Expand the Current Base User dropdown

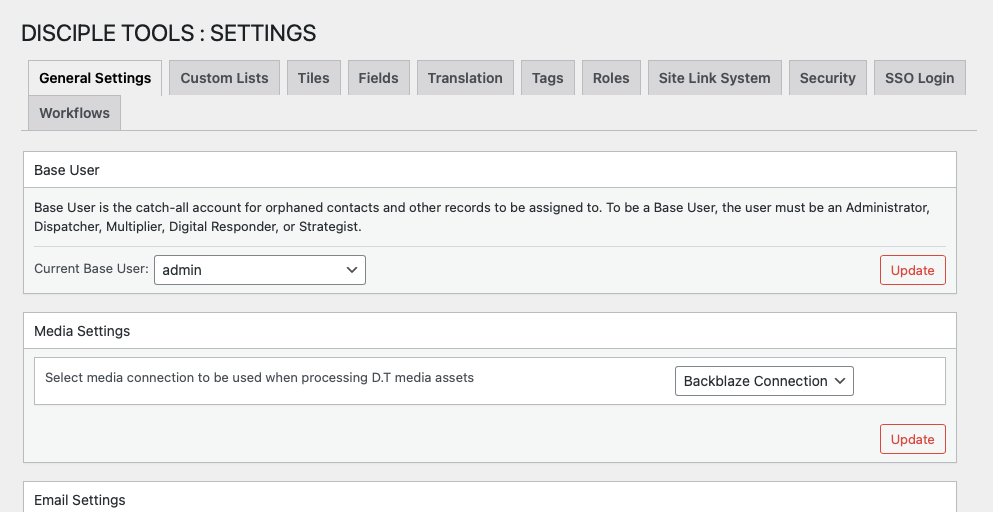tap(260, 270)
